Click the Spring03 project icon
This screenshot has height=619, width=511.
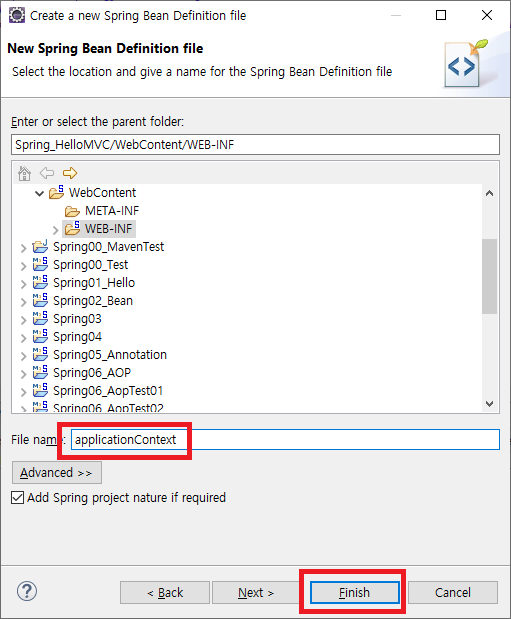[x=40, y=319]
